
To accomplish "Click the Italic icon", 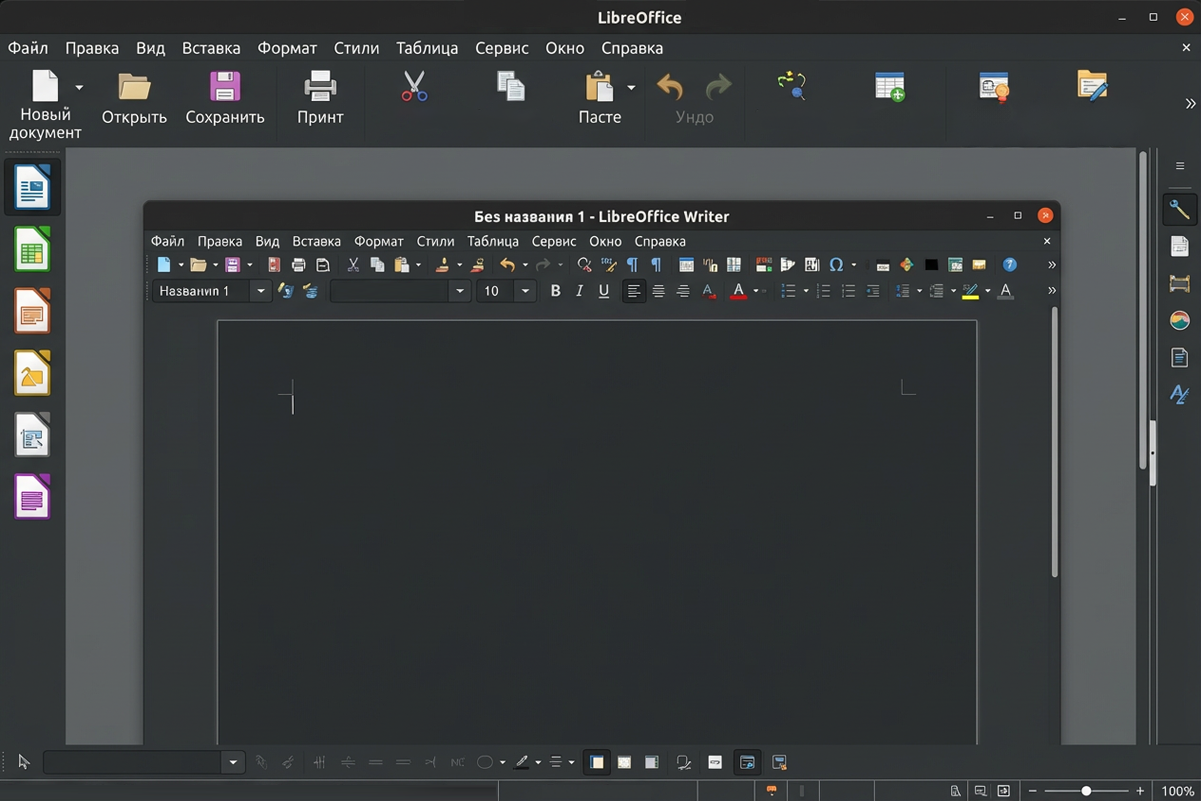I will 579,291.
